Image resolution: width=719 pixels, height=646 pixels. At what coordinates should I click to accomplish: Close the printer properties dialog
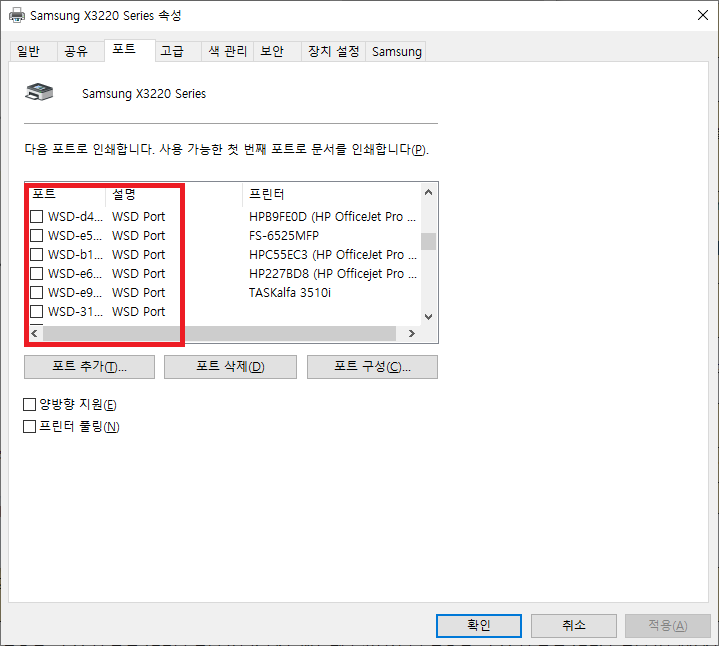click(702, 15)
